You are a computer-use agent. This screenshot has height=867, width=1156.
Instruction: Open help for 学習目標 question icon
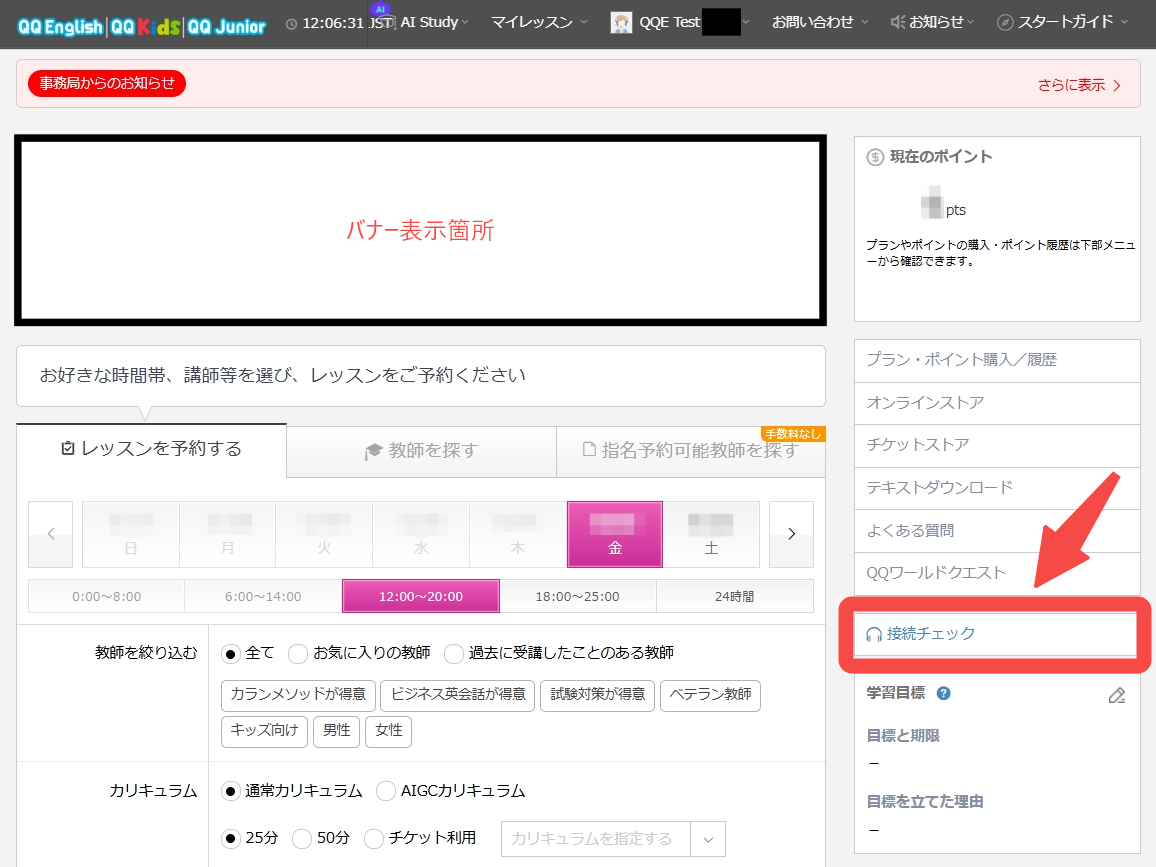(x=943, y=693)
